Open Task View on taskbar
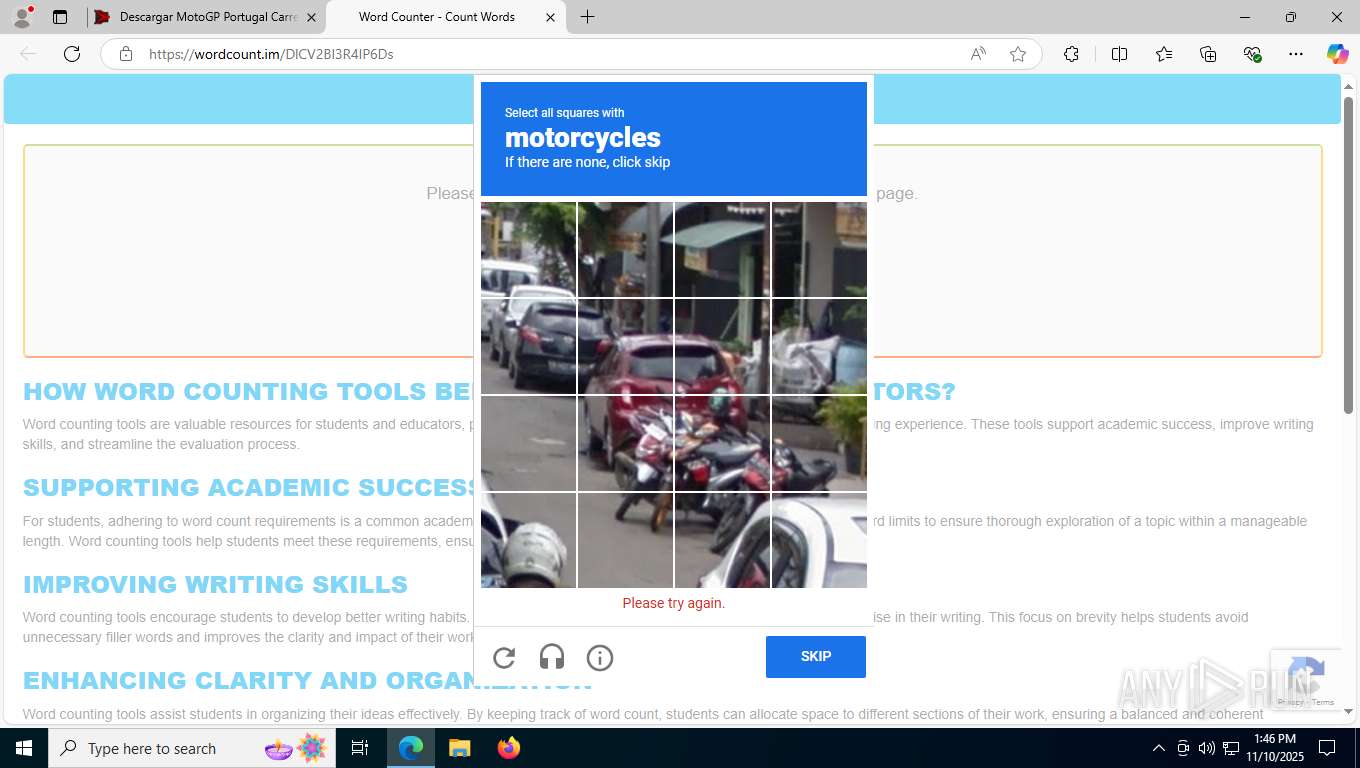Viewport: 1360px width, 768px height. coord(360,748)
